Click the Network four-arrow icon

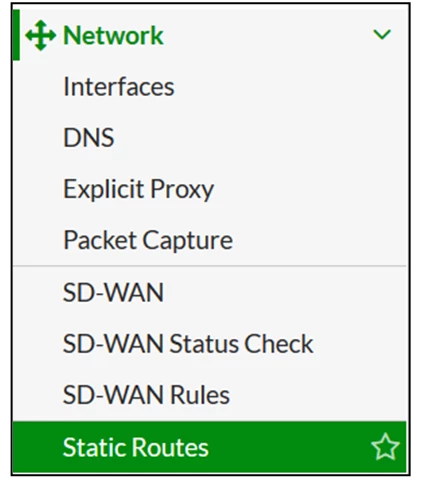coord(40,35)
